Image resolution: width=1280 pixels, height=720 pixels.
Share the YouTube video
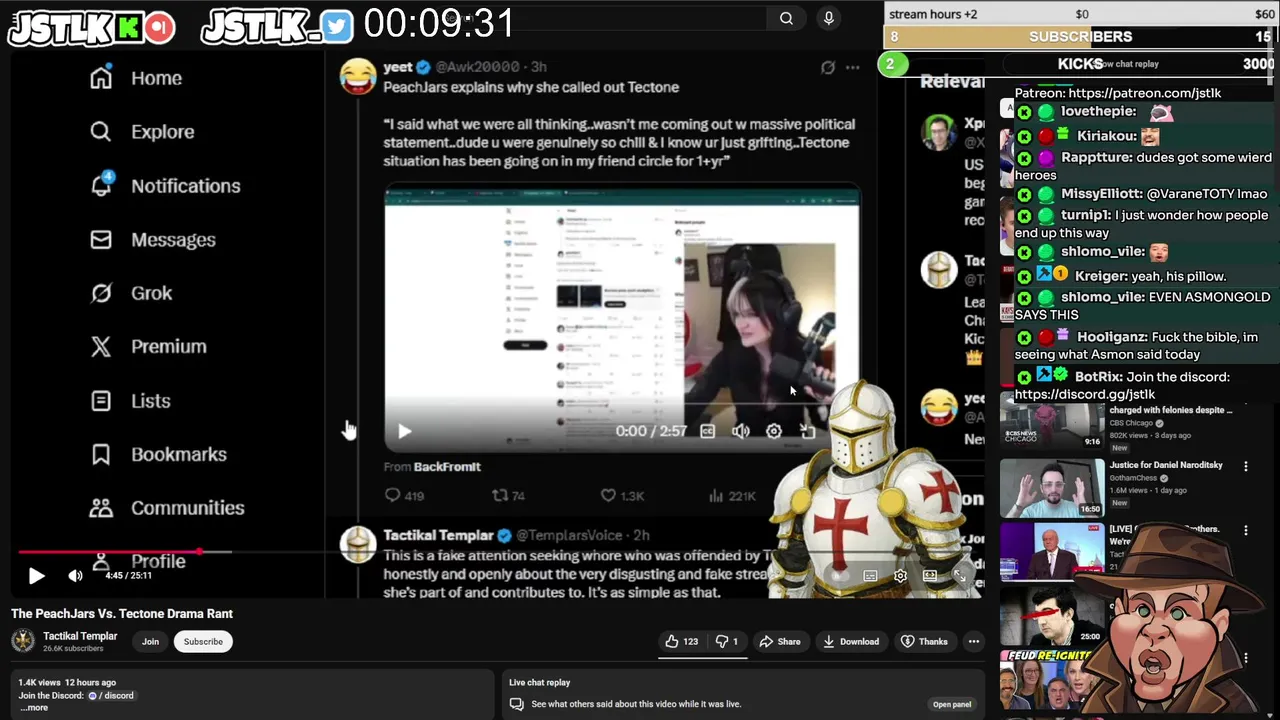pos(779,642)
